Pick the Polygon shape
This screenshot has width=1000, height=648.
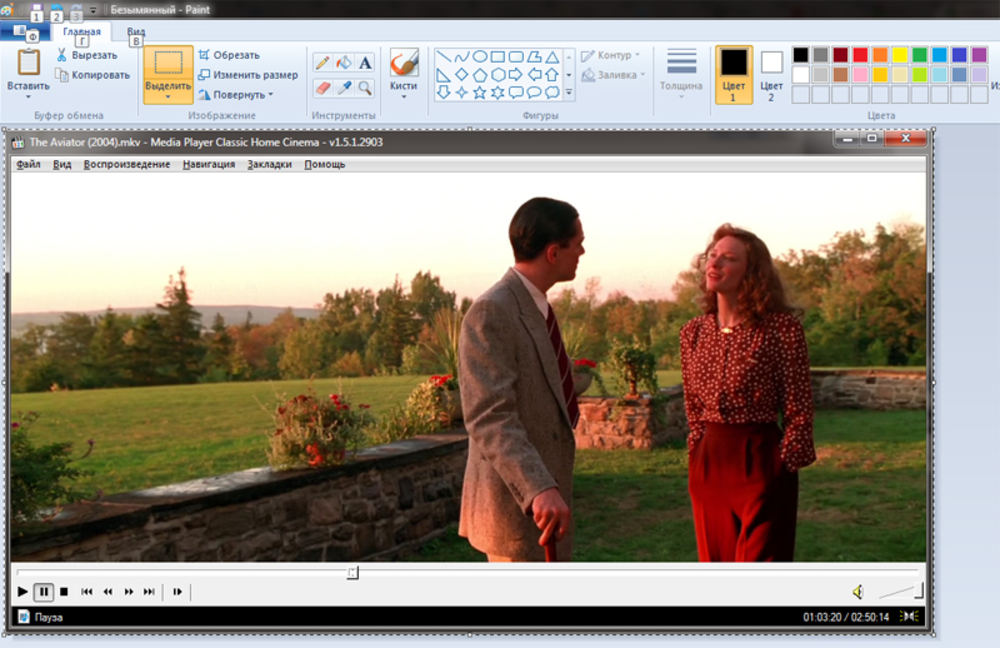pyautogui.click(x=534, y=57)
